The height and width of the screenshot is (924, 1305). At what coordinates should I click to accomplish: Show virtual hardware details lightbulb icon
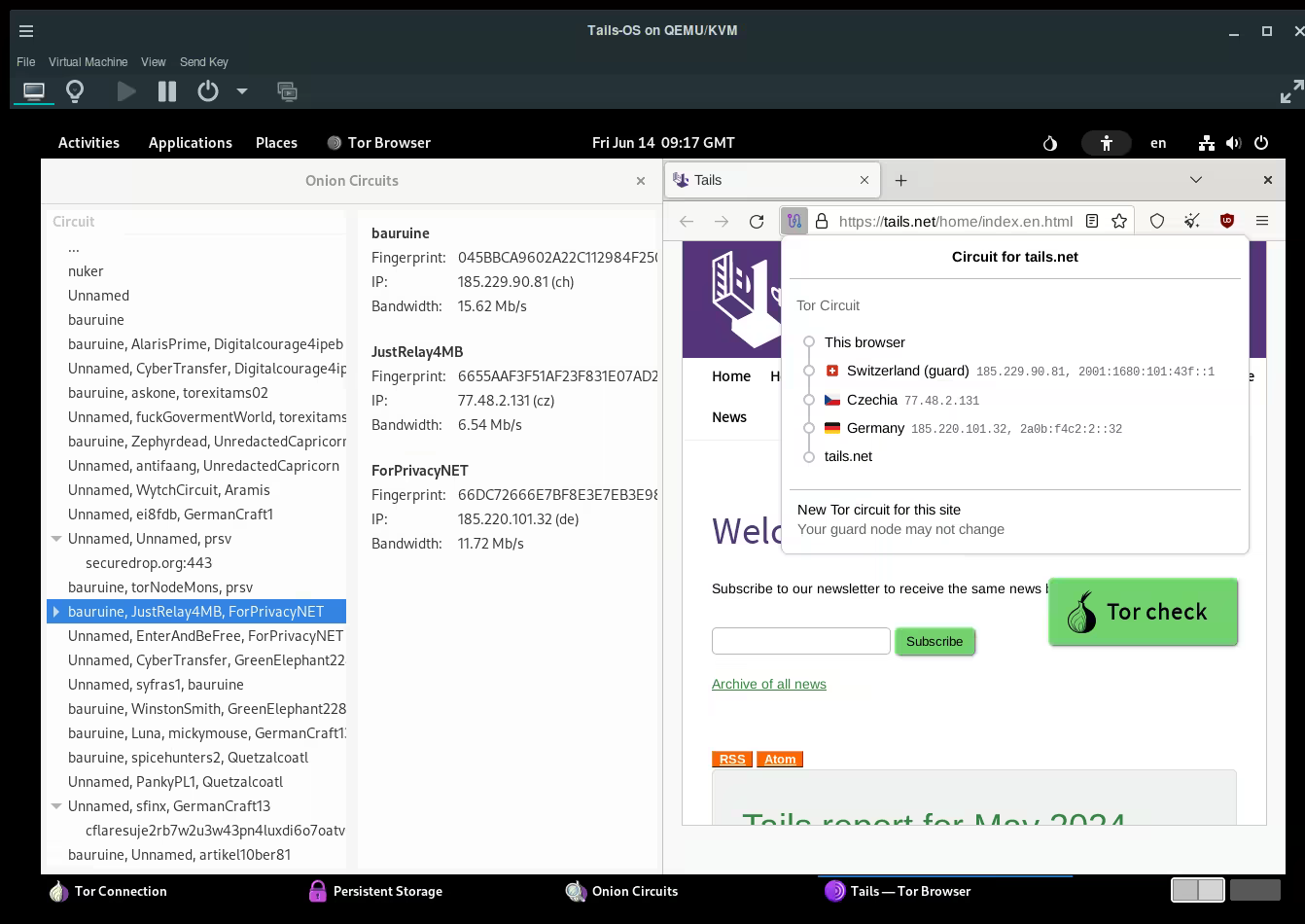pyautogui.click(x=75, y=91)
